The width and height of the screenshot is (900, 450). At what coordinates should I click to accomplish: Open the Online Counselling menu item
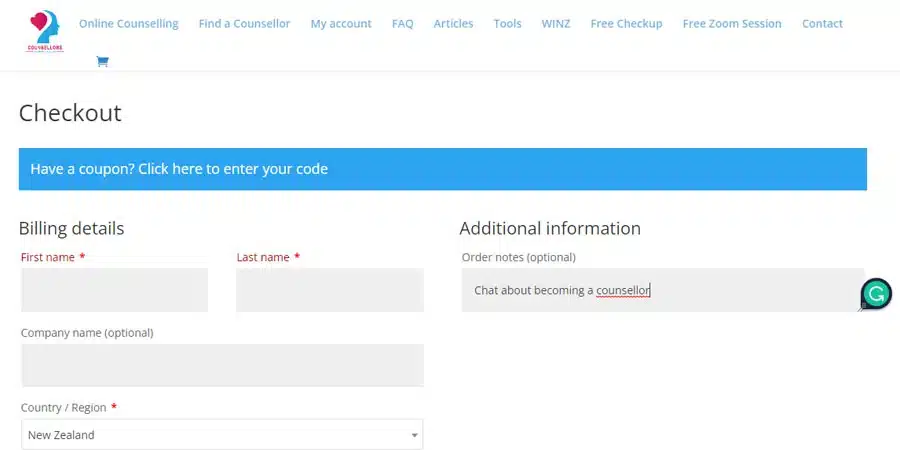point(128,23)
